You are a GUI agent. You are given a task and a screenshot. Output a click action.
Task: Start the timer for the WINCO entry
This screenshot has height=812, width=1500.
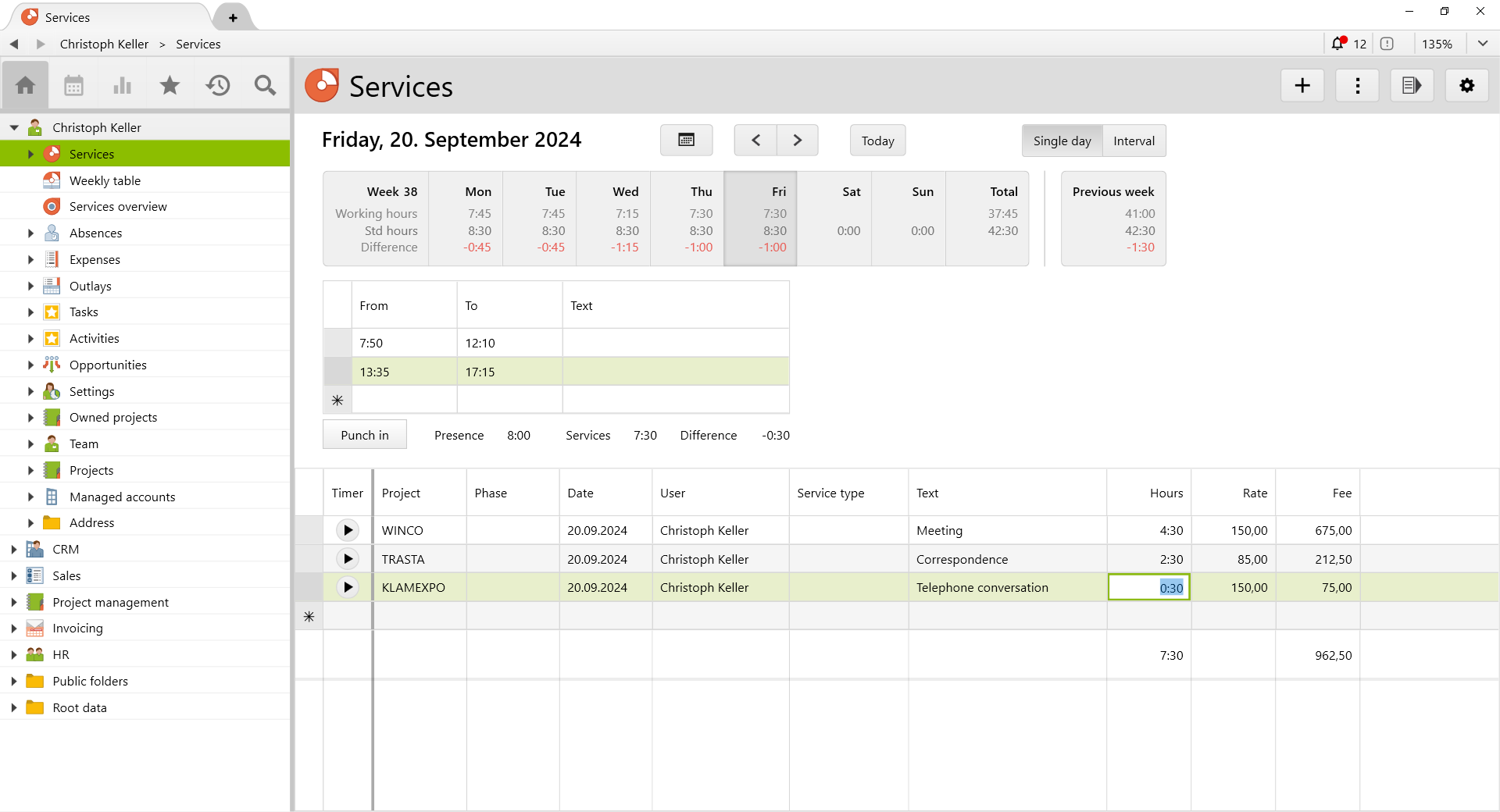pos(347,530)
